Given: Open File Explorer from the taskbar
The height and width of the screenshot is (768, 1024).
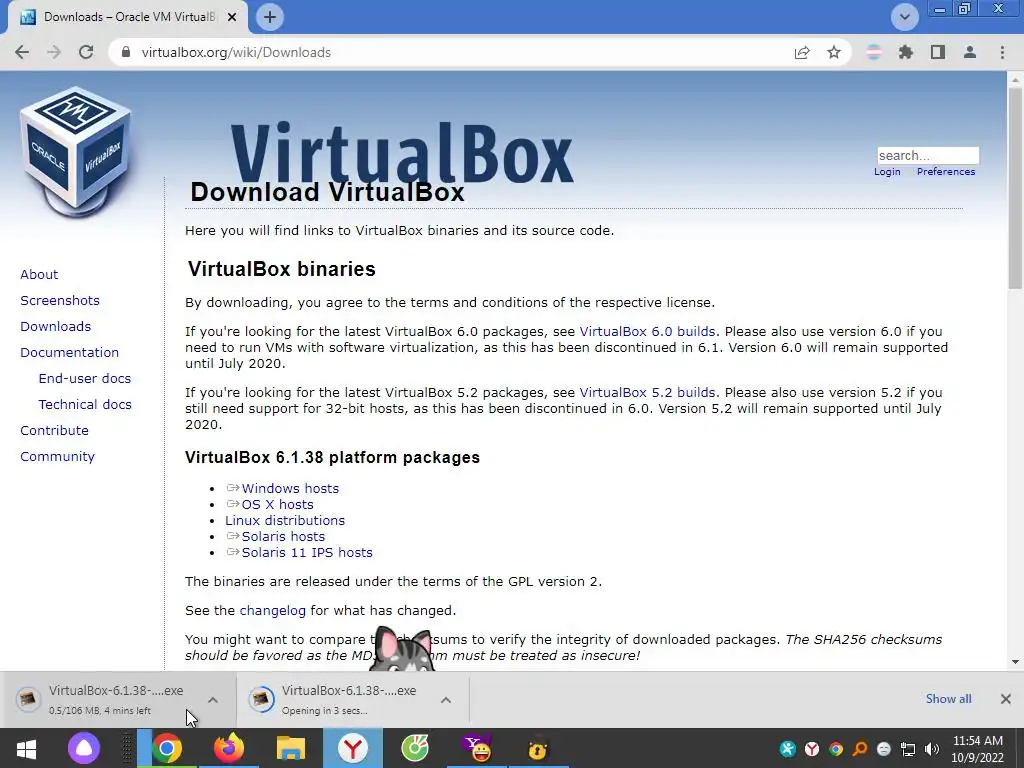Looking at the screenshot, I should coord(291,748).
